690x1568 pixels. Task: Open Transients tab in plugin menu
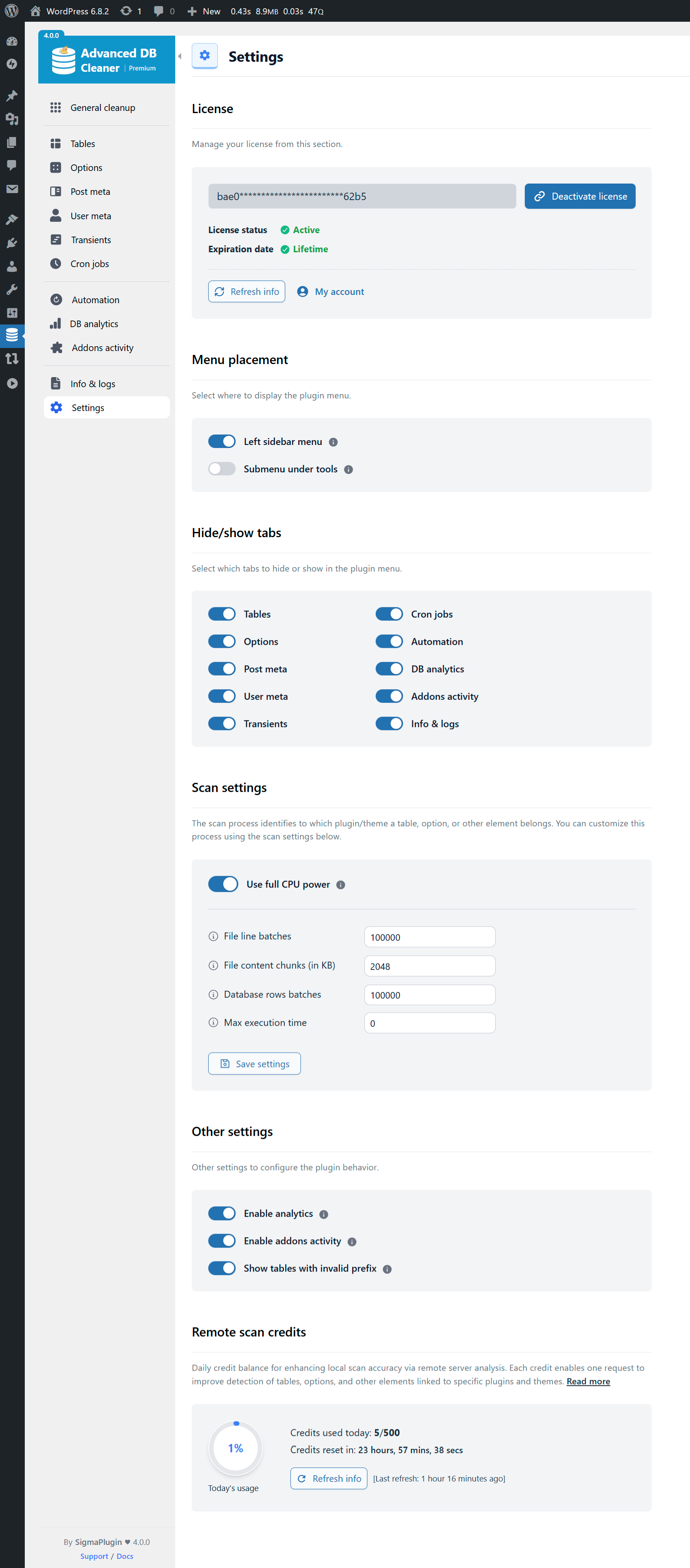107,239
